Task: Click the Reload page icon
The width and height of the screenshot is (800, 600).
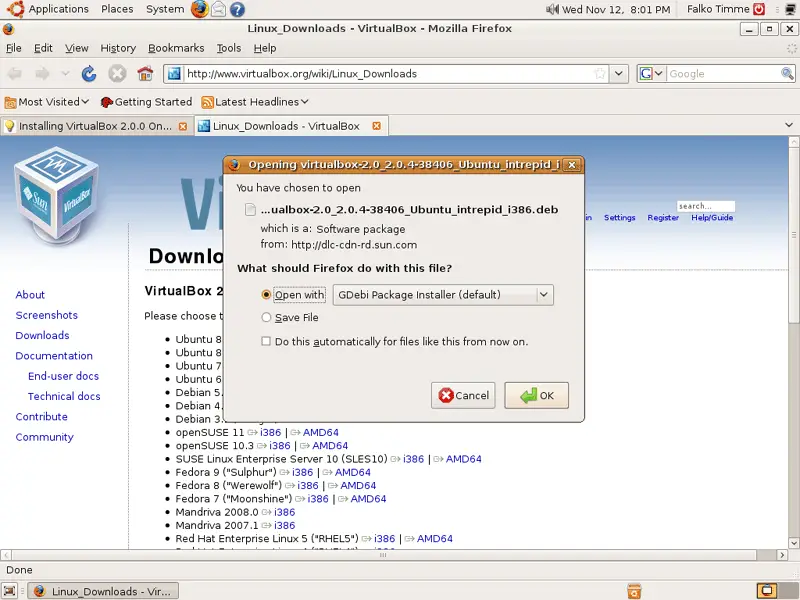Action: (89, 74)
